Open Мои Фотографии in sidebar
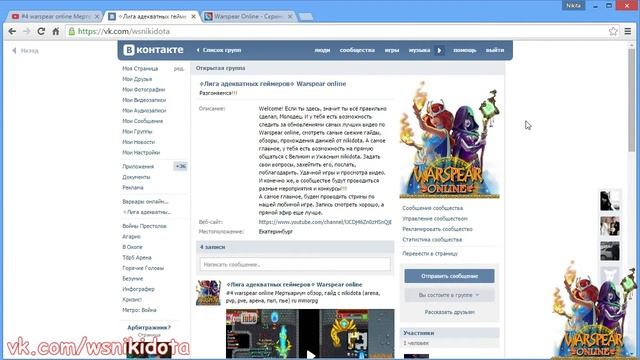This screenshot has width=640, height=360. click(144, 90)
